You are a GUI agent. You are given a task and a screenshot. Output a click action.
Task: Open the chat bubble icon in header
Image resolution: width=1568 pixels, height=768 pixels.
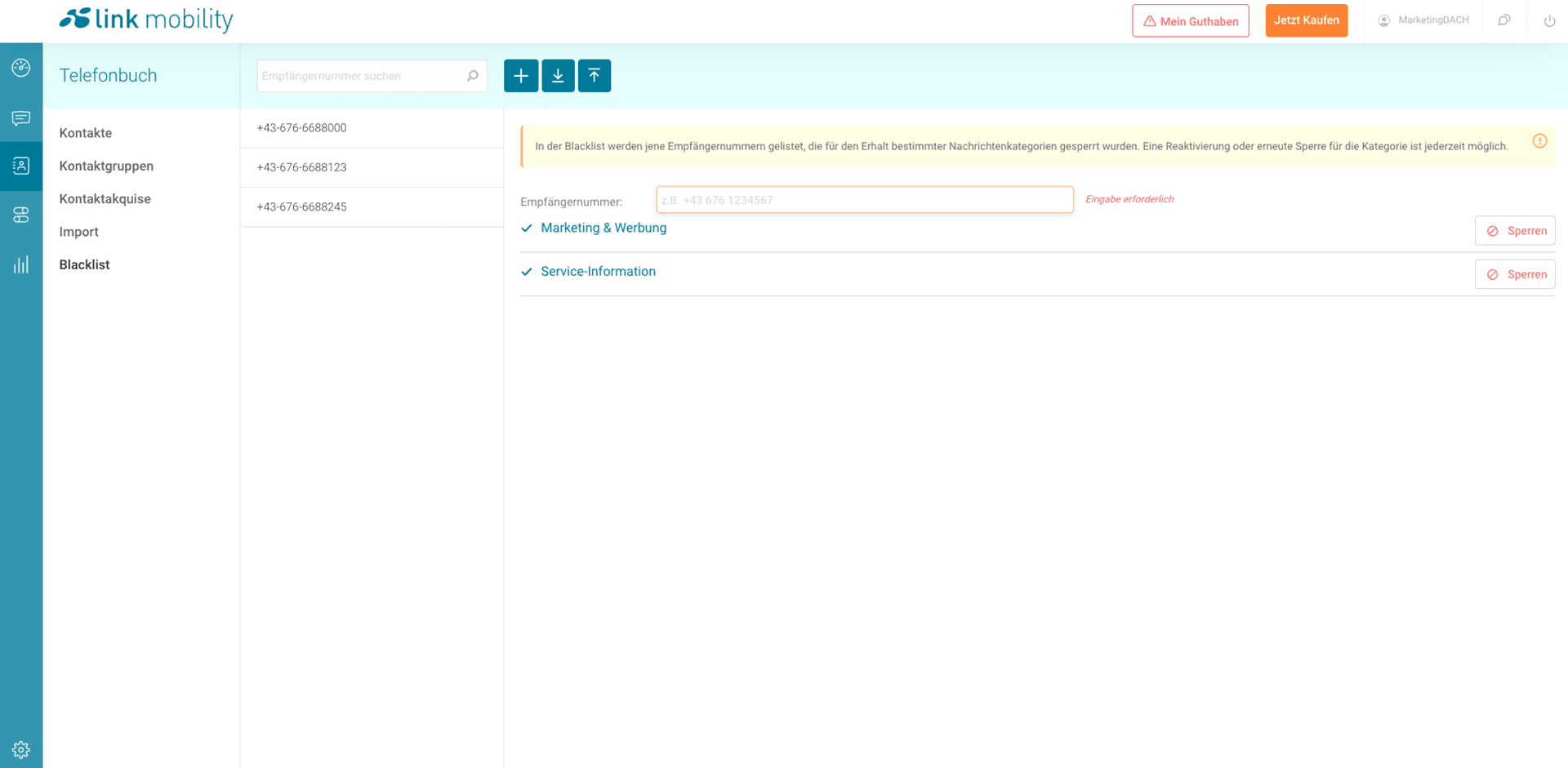tap(1504, 21)
